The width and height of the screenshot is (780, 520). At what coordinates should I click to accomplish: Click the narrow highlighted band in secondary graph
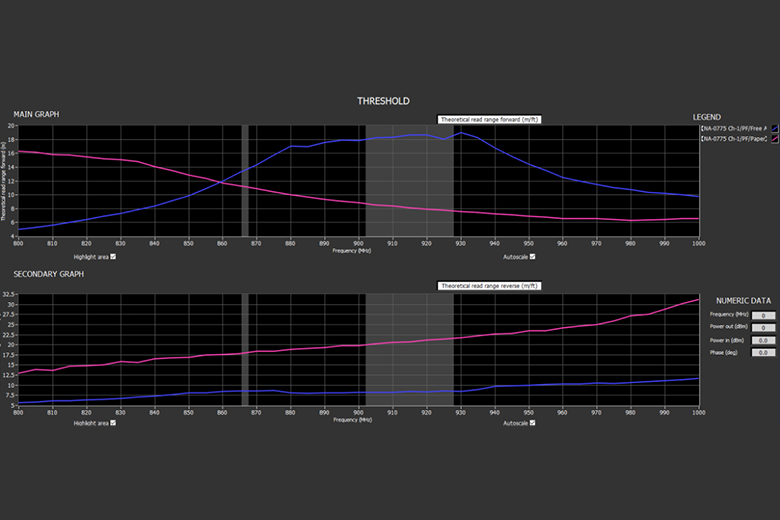click(245, 349)
